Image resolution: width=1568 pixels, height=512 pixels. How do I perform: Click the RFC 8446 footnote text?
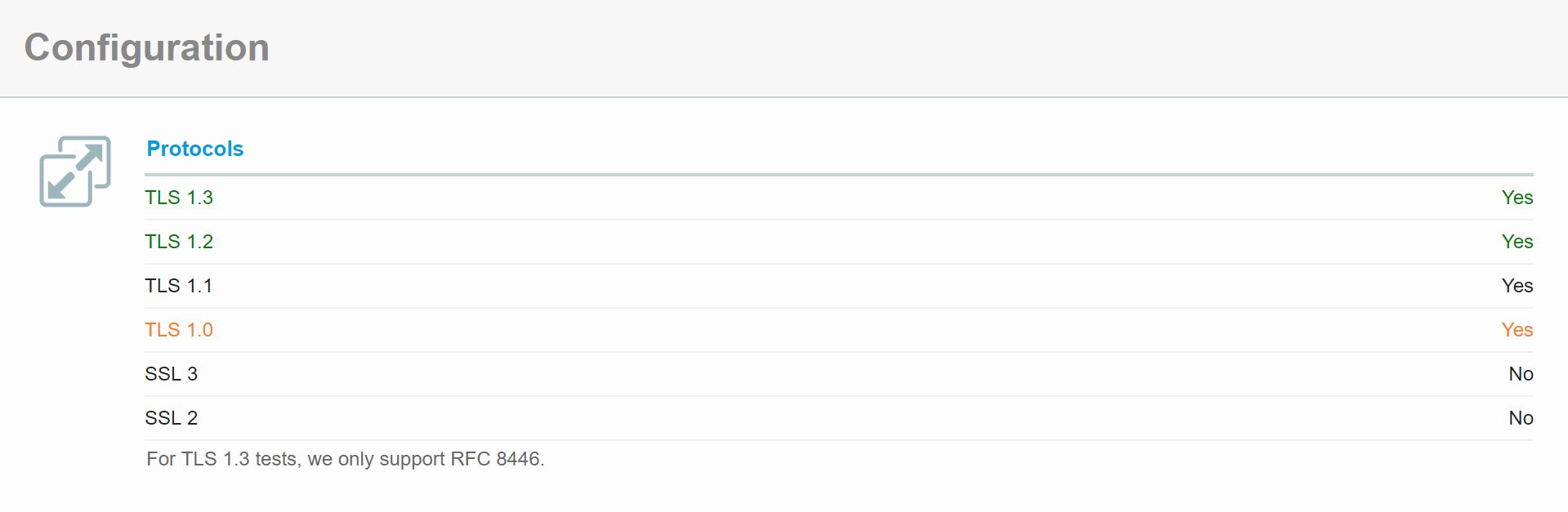click(495, 459)
